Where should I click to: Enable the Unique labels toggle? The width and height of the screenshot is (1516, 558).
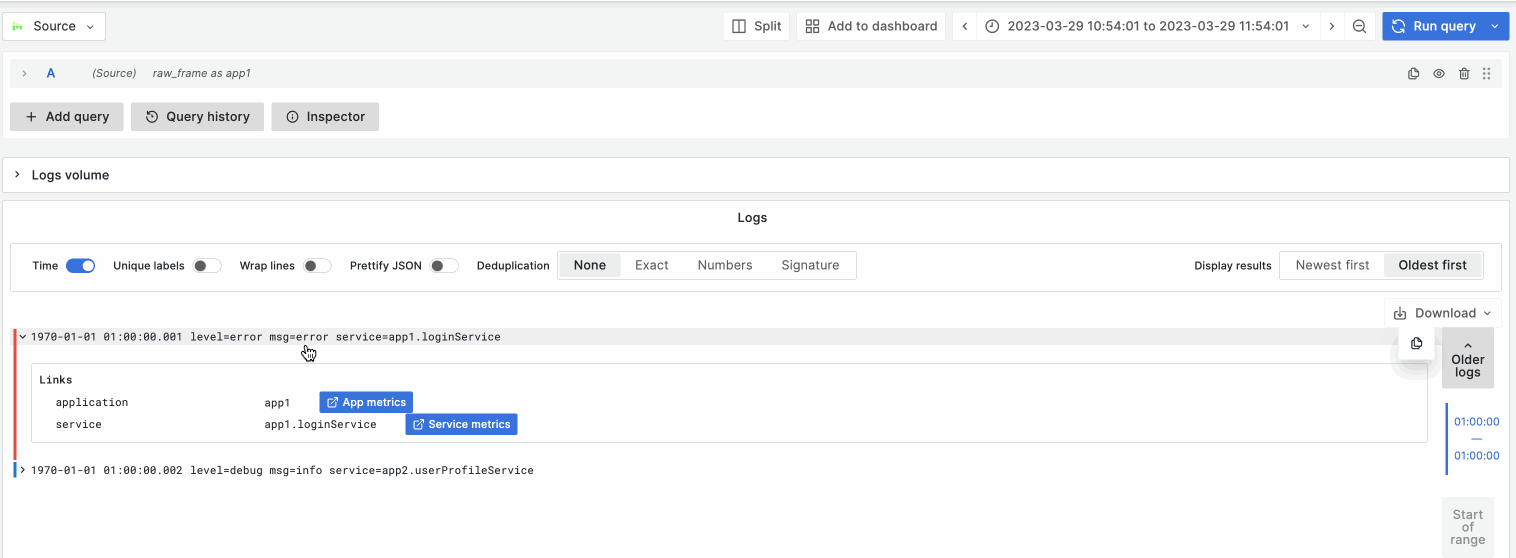[207, 266]
